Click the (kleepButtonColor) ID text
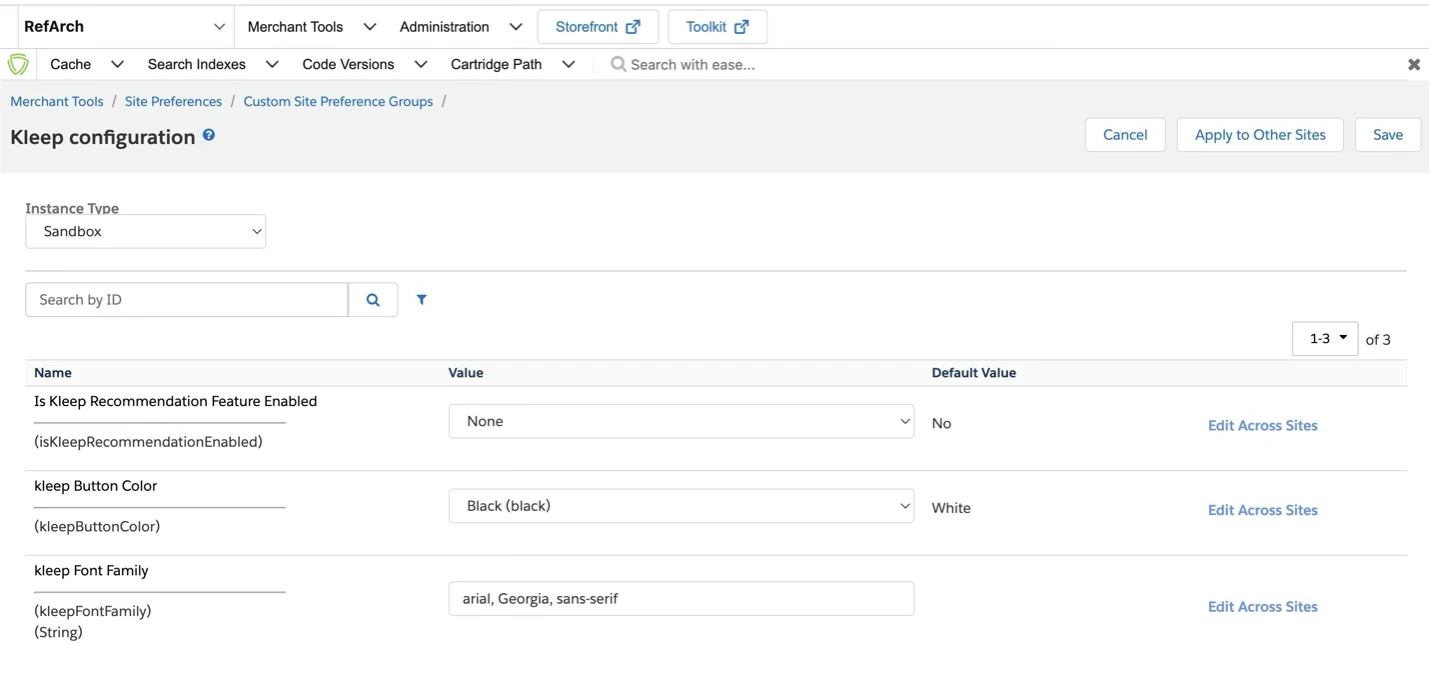 (x=97, y=527)
